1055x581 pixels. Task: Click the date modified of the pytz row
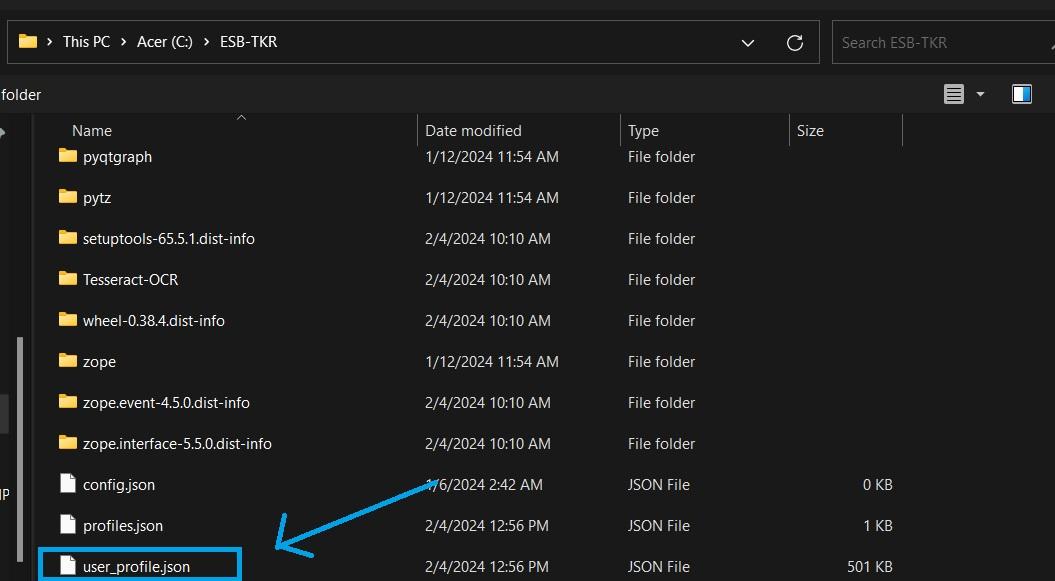click(492, 198)
